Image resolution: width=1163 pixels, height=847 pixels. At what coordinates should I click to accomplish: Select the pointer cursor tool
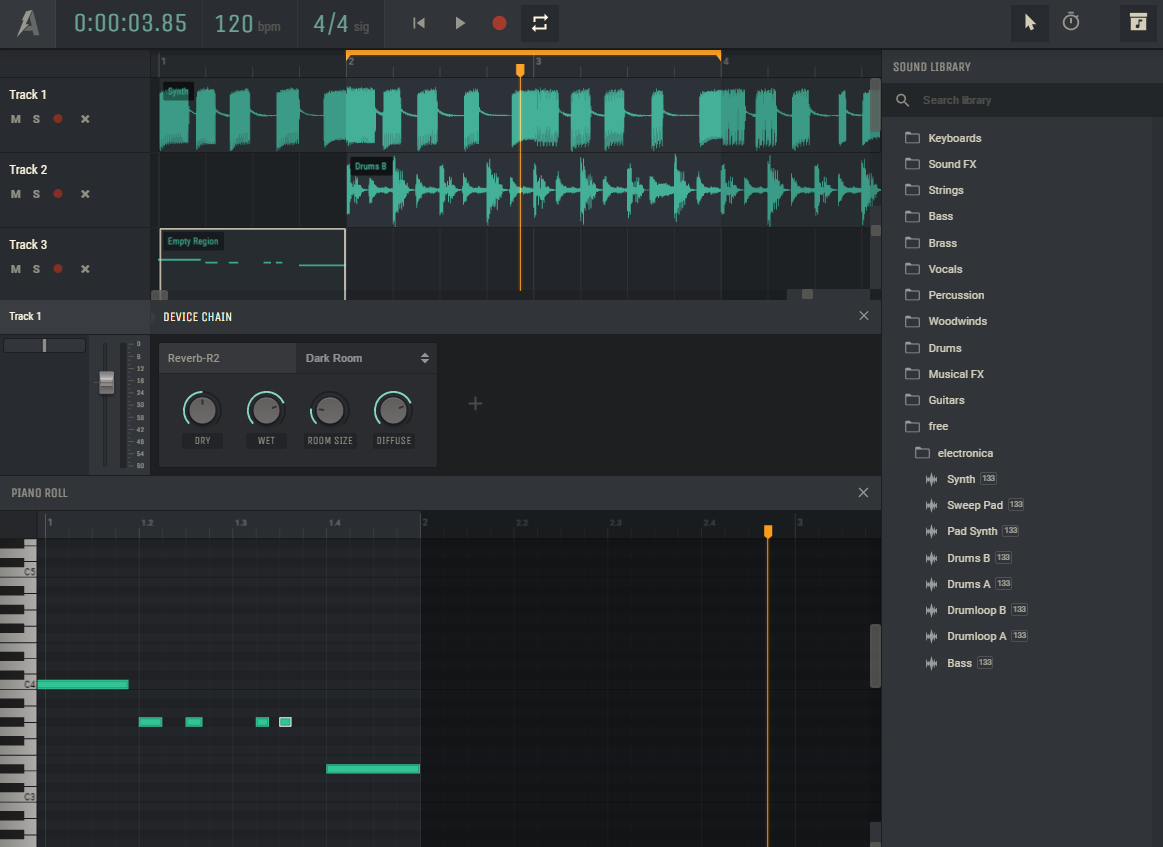click(x=1030, y=23)
